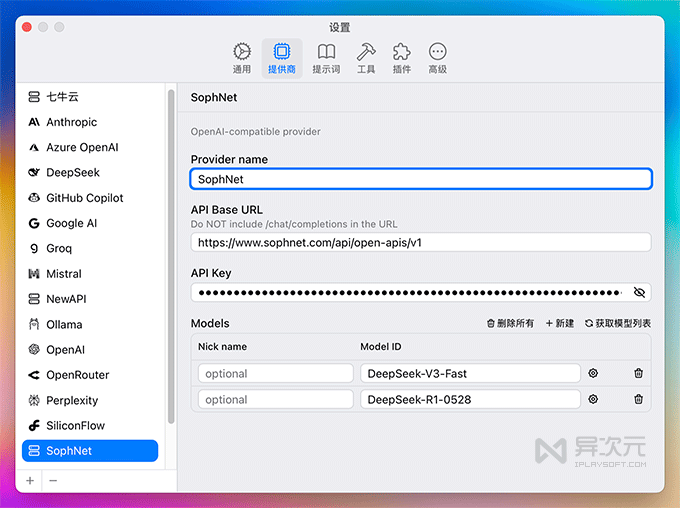Open the 通用 general settings tab
The image size is (680, 508).
[x=242, y=58]
